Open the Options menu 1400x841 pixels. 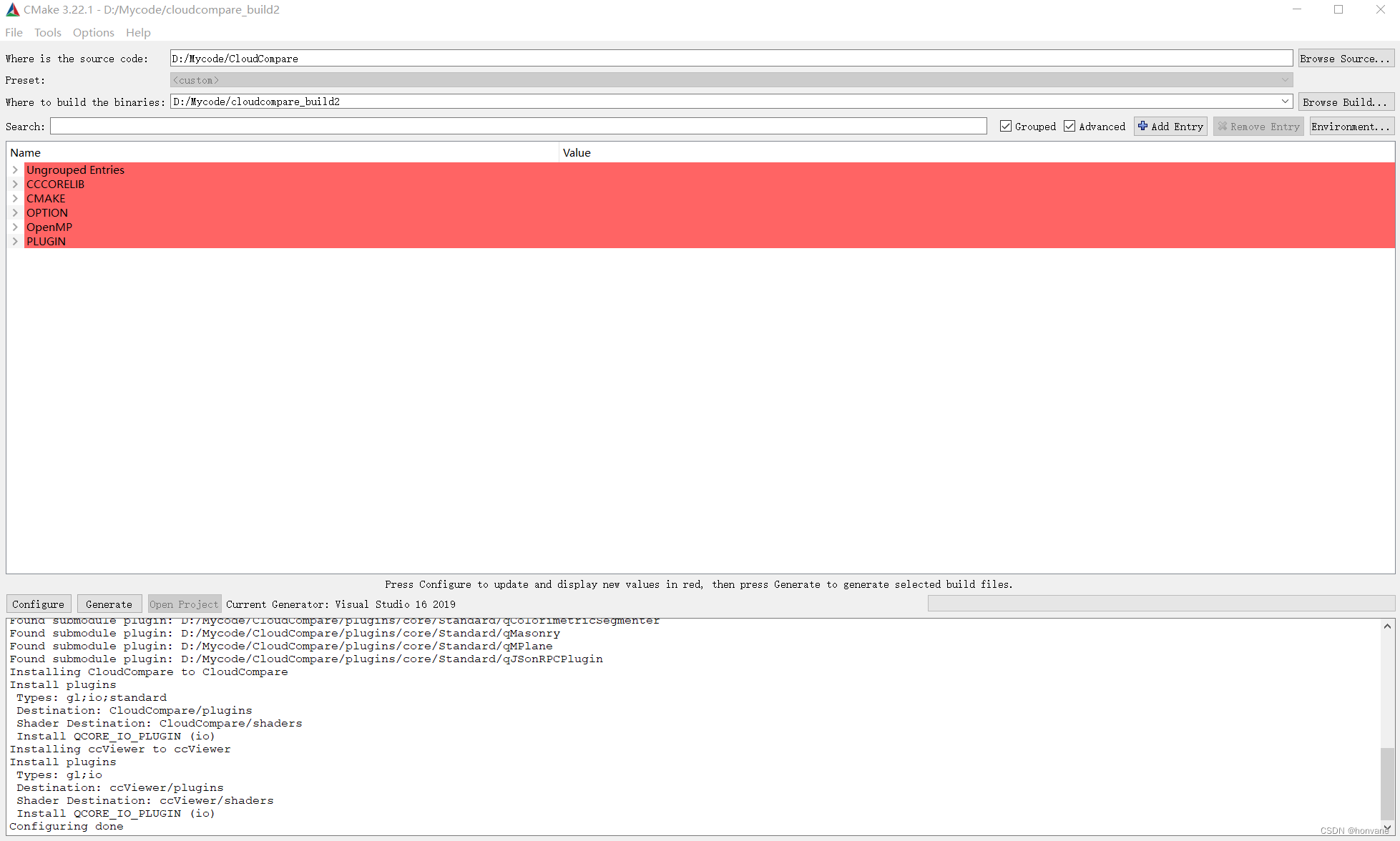93,33
